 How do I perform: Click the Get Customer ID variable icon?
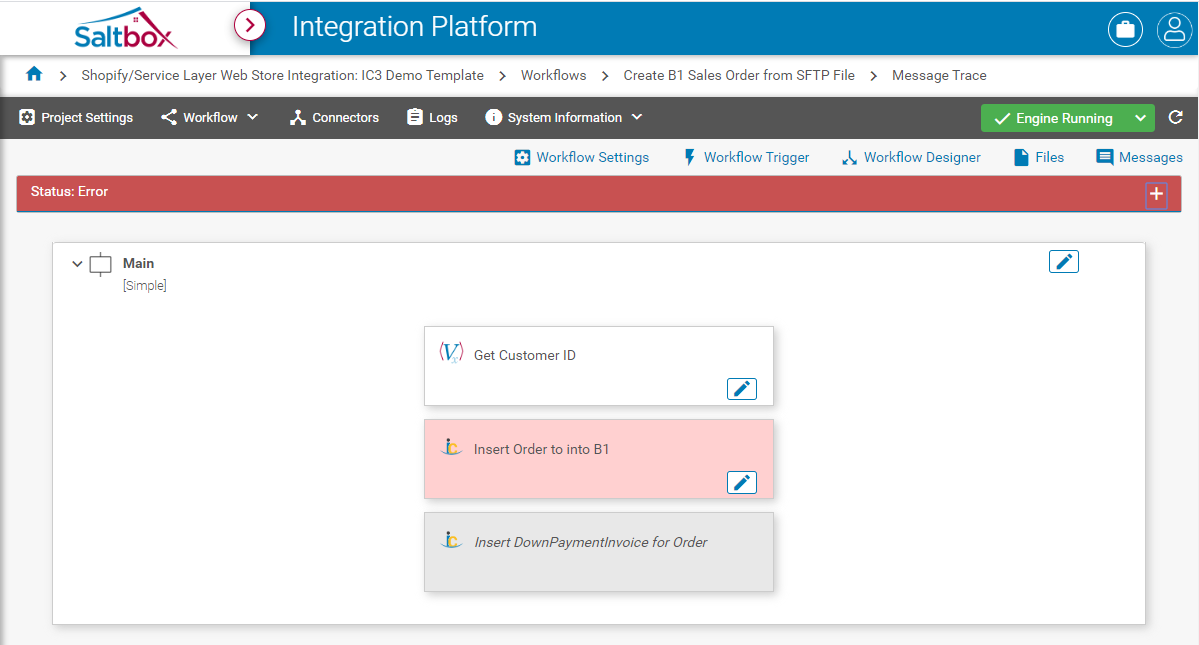point(451,352)
